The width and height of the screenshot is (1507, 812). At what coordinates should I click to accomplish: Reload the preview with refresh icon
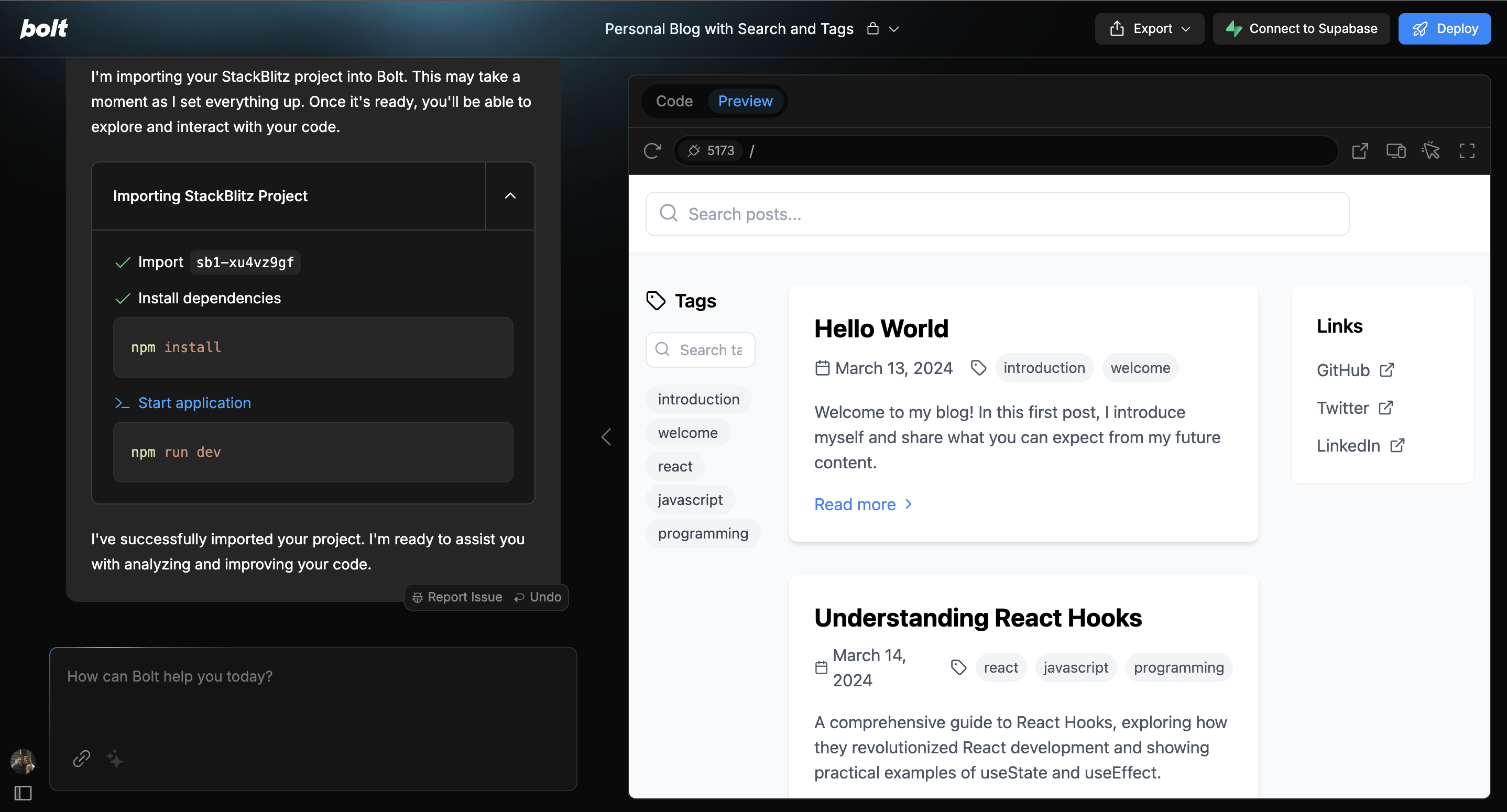(x=652, y=151)
